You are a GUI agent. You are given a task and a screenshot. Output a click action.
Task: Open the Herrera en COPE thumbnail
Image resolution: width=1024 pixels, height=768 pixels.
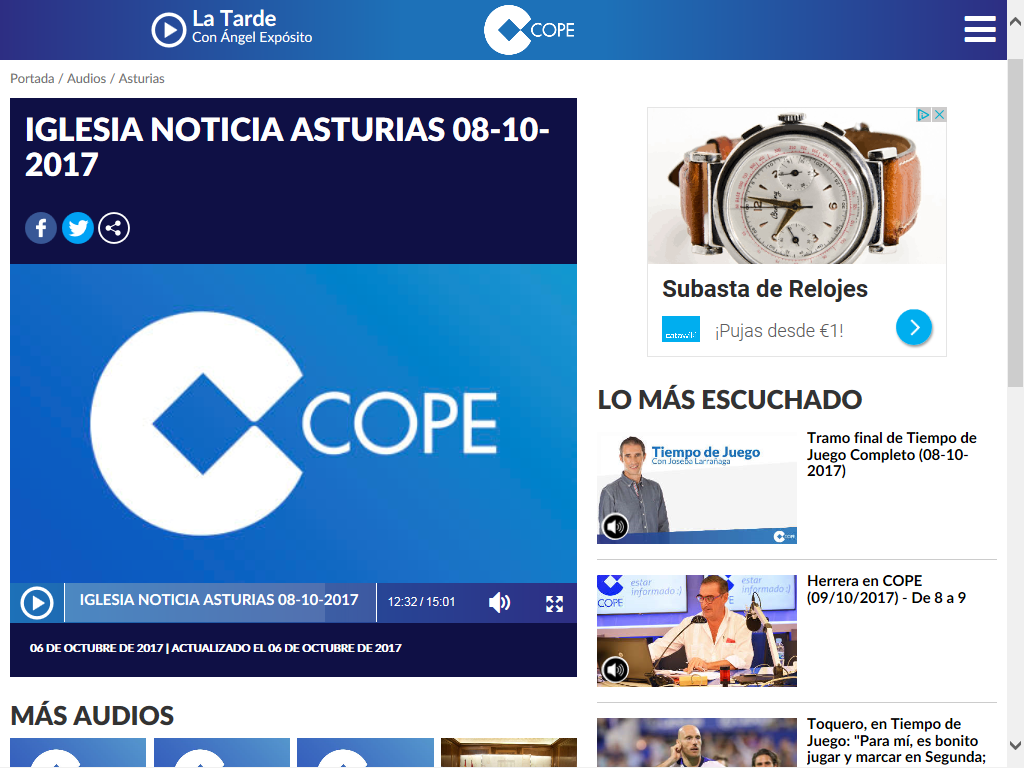(697, 631)
